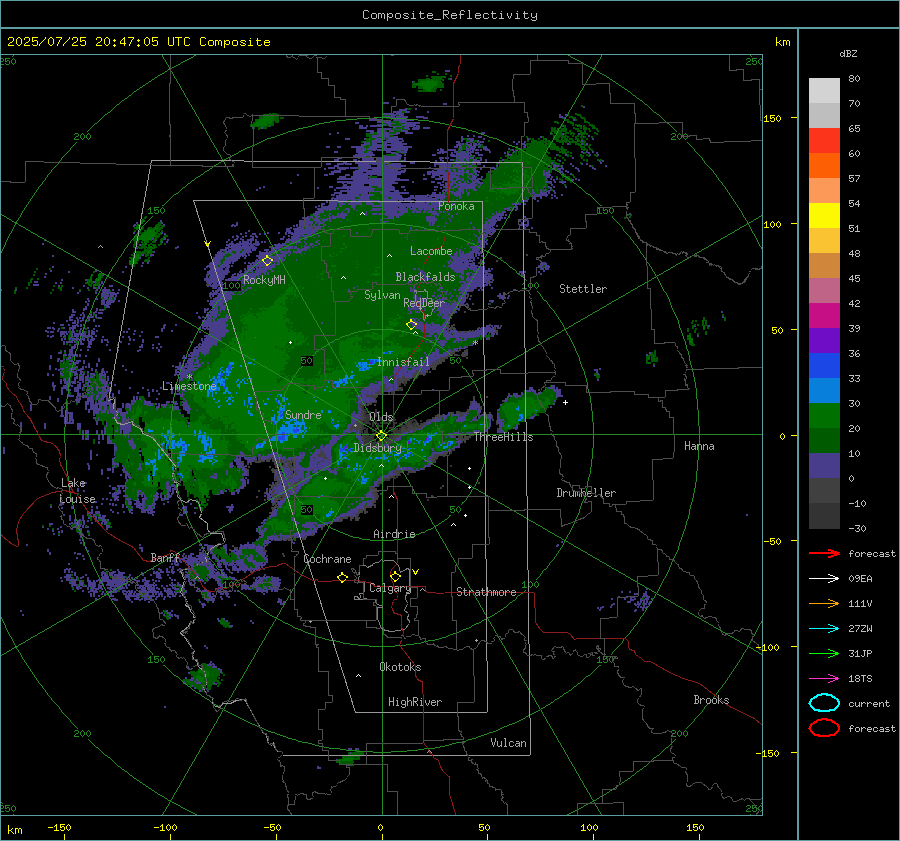
Task: Click the 18TS legend text
Action: [x=860, y=679]
